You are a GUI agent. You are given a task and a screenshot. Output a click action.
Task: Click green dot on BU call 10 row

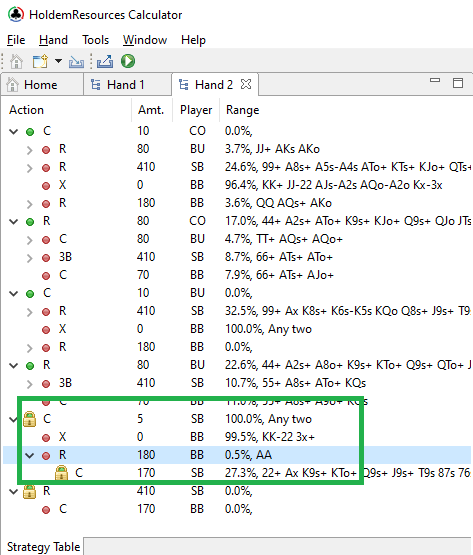pos(30,294)
